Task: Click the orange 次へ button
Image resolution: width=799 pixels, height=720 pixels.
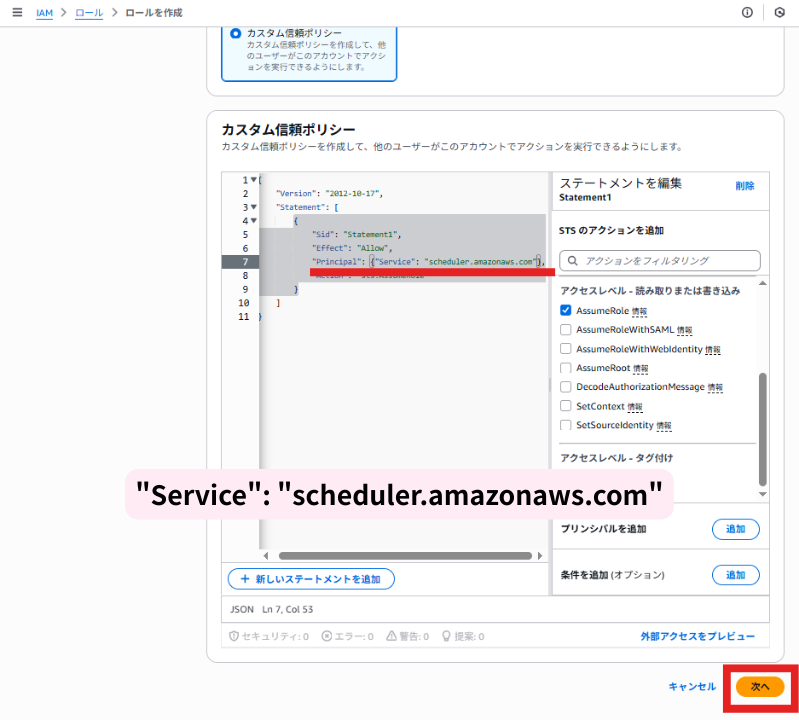Action: pos(760,687)
